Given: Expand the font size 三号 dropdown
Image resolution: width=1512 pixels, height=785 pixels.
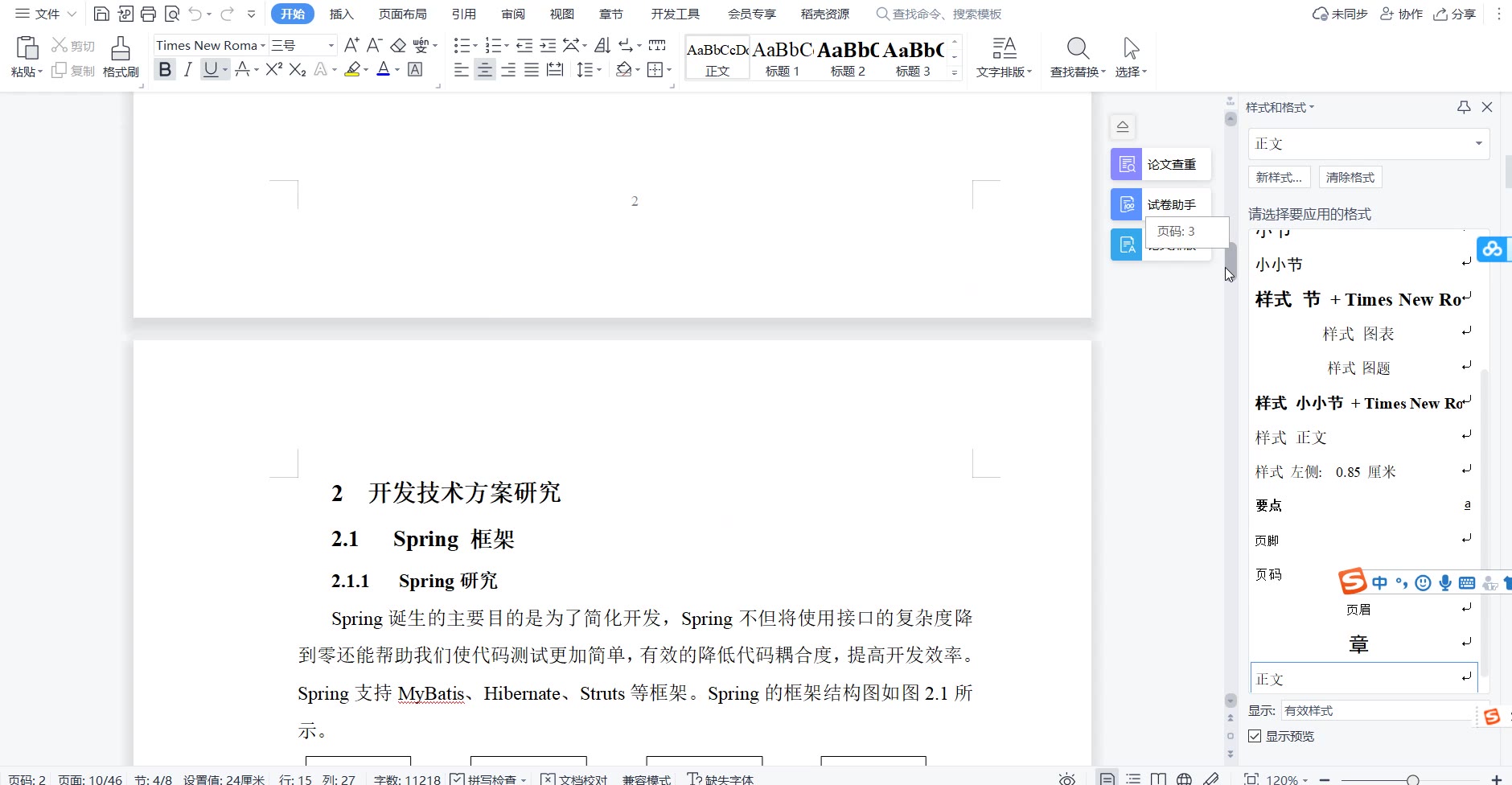Looking at the screenshot, I should 331,46.
